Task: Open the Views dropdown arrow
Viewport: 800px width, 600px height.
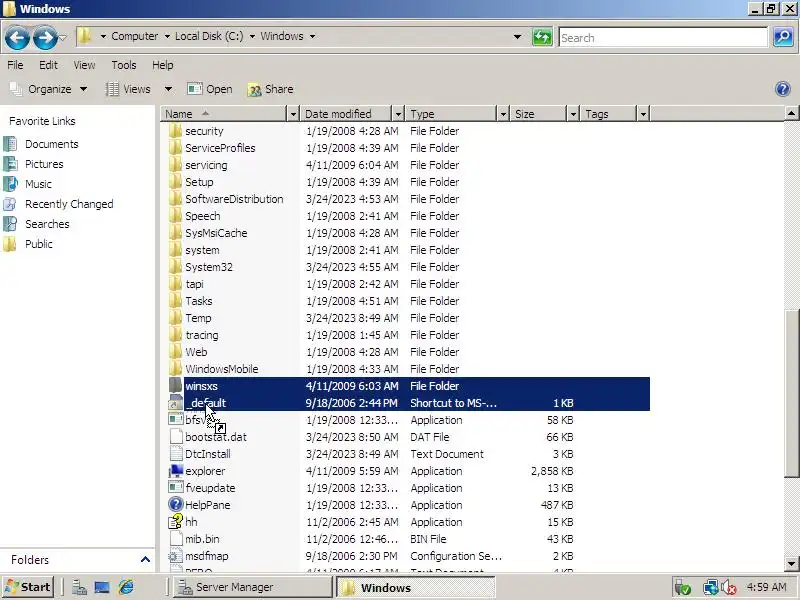Action: pos(168,89)
